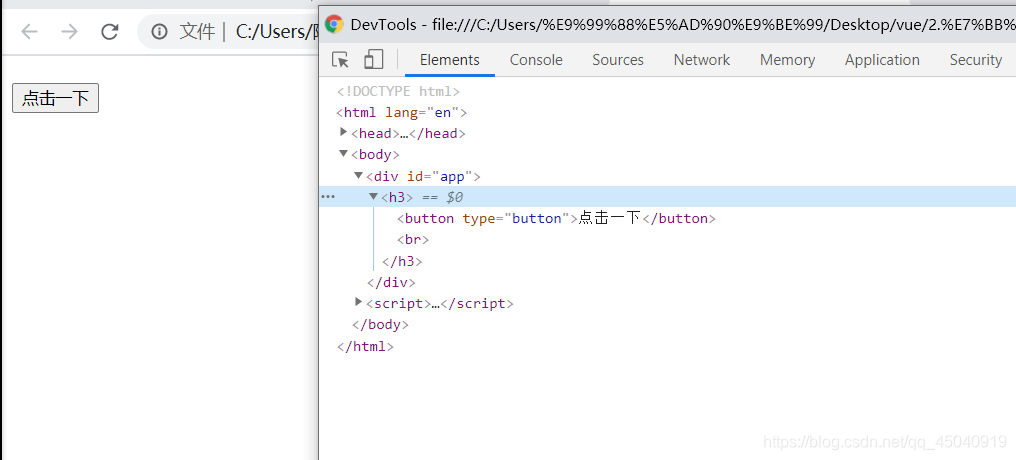
Task: Click the browser forward arrow
Action: (x=69, y=31)
